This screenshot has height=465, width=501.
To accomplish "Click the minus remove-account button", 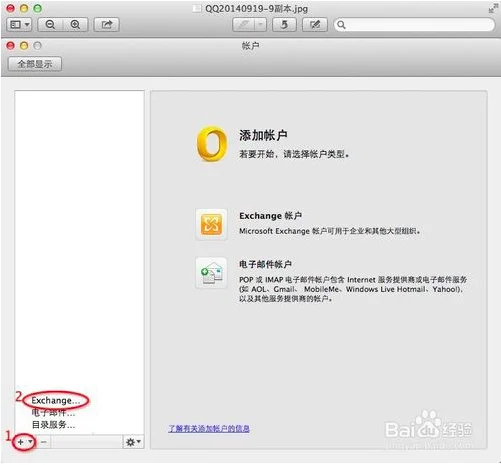I will [x=44, y=442].
